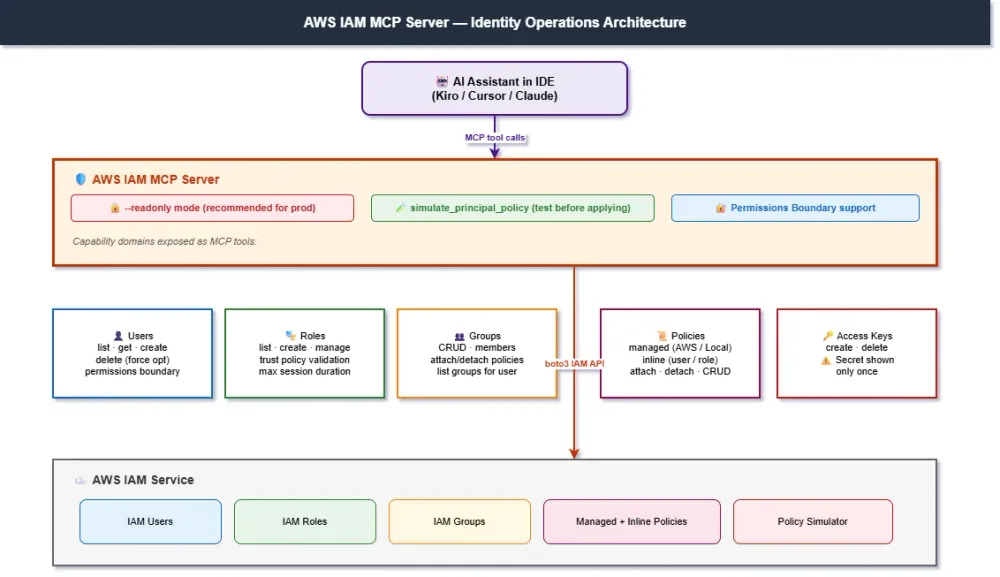The width and height of the screenshot is (1000, 577).
Task: Click the scroll icon beside Policies
Action: (662, 336)
